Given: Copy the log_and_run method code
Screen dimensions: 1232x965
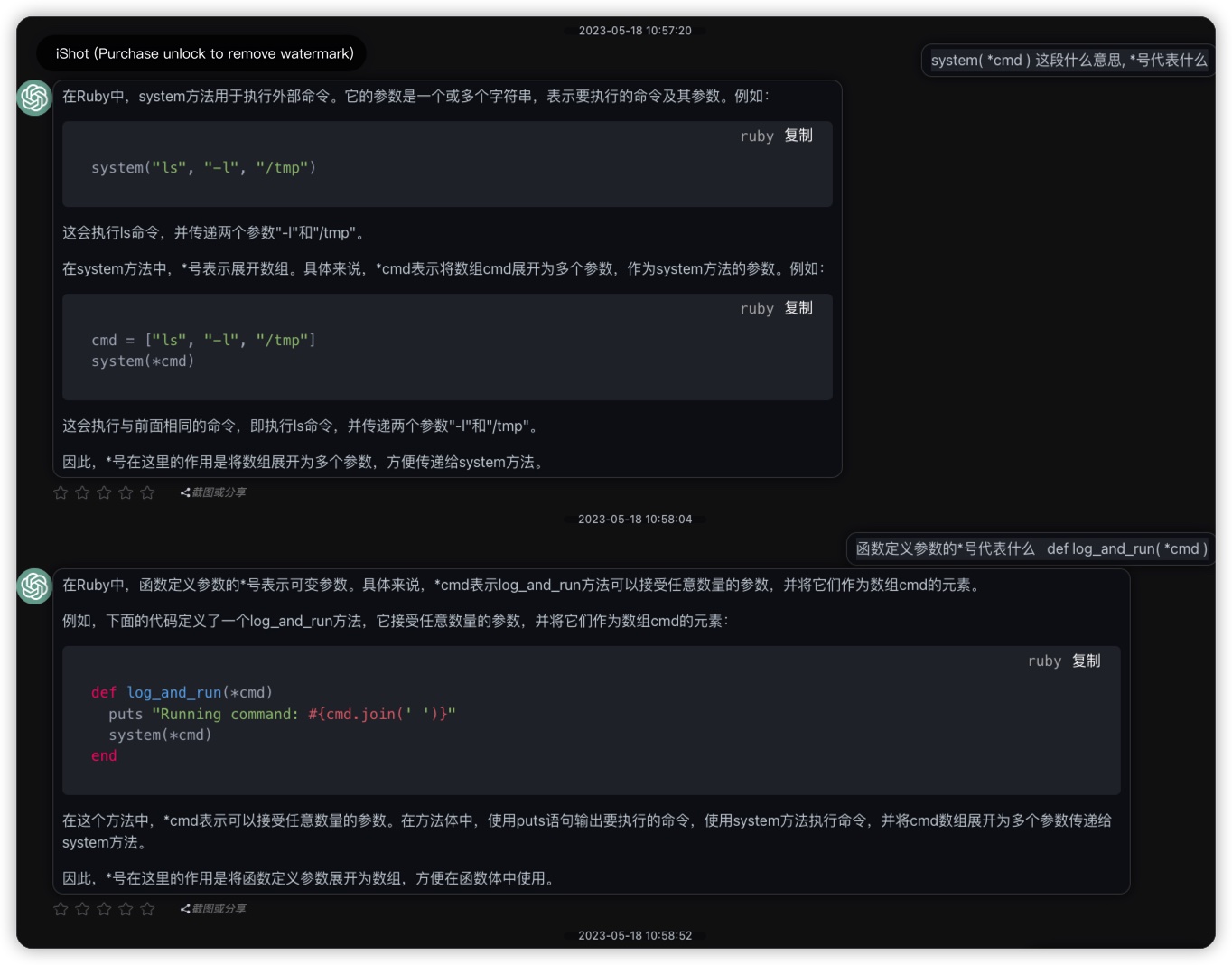Looking at the screenshot, I should (x=1086, y=661).
